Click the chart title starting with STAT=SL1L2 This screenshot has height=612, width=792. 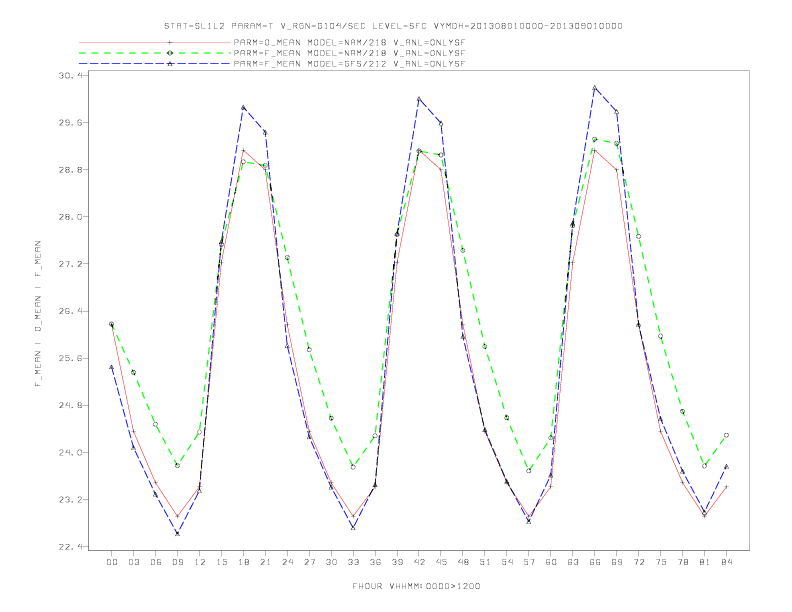point(393,26)
